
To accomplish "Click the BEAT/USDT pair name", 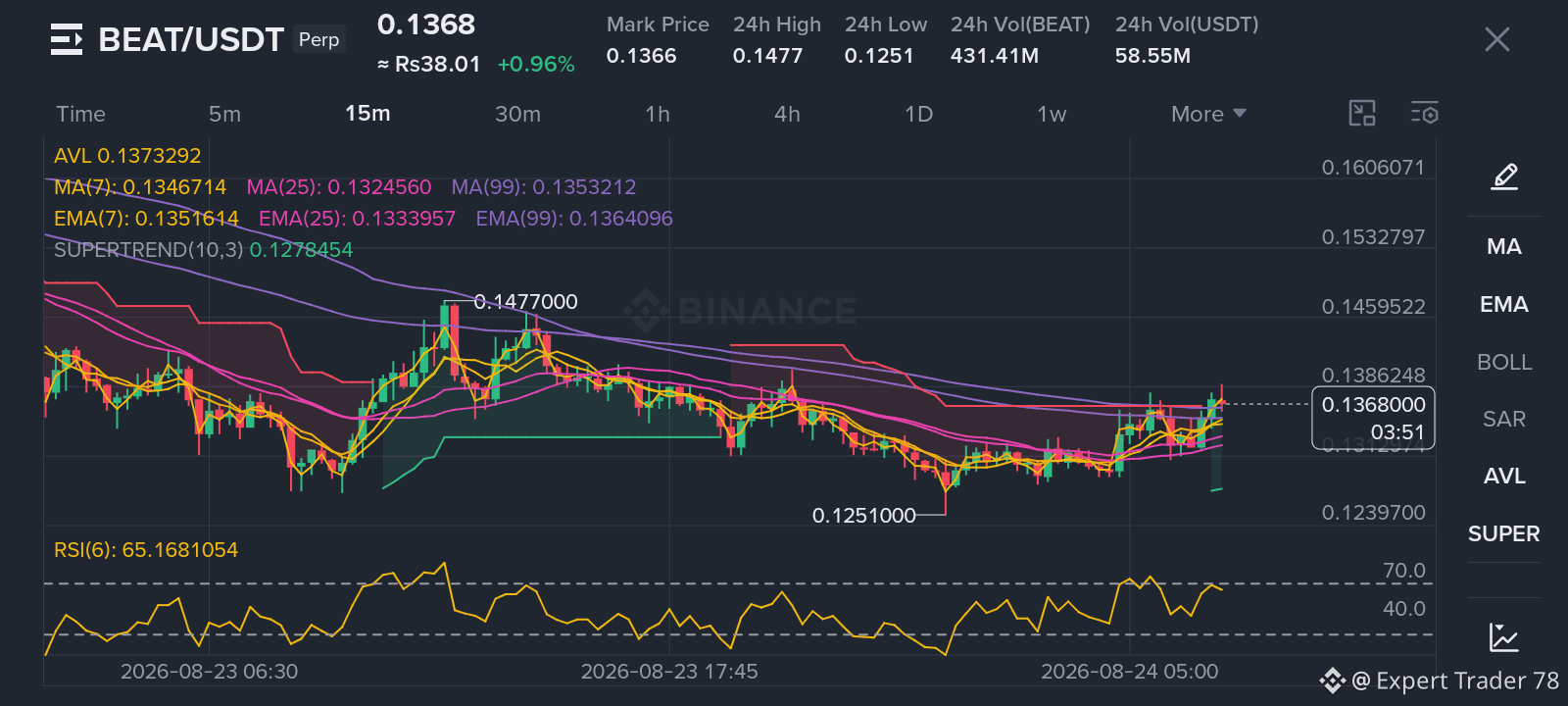I will pos(191,39).
